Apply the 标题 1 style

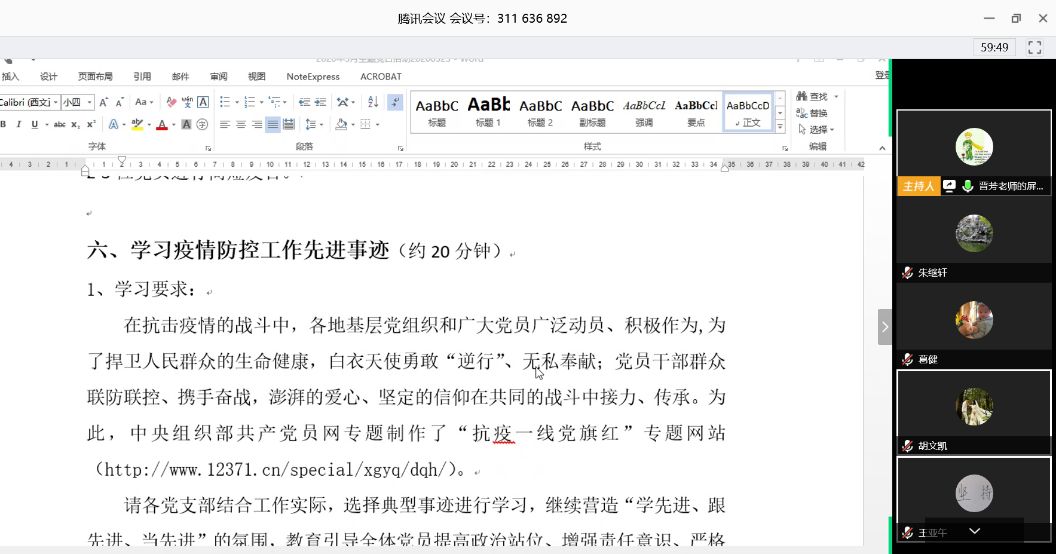pyautogui.click(x=488, y=110)
